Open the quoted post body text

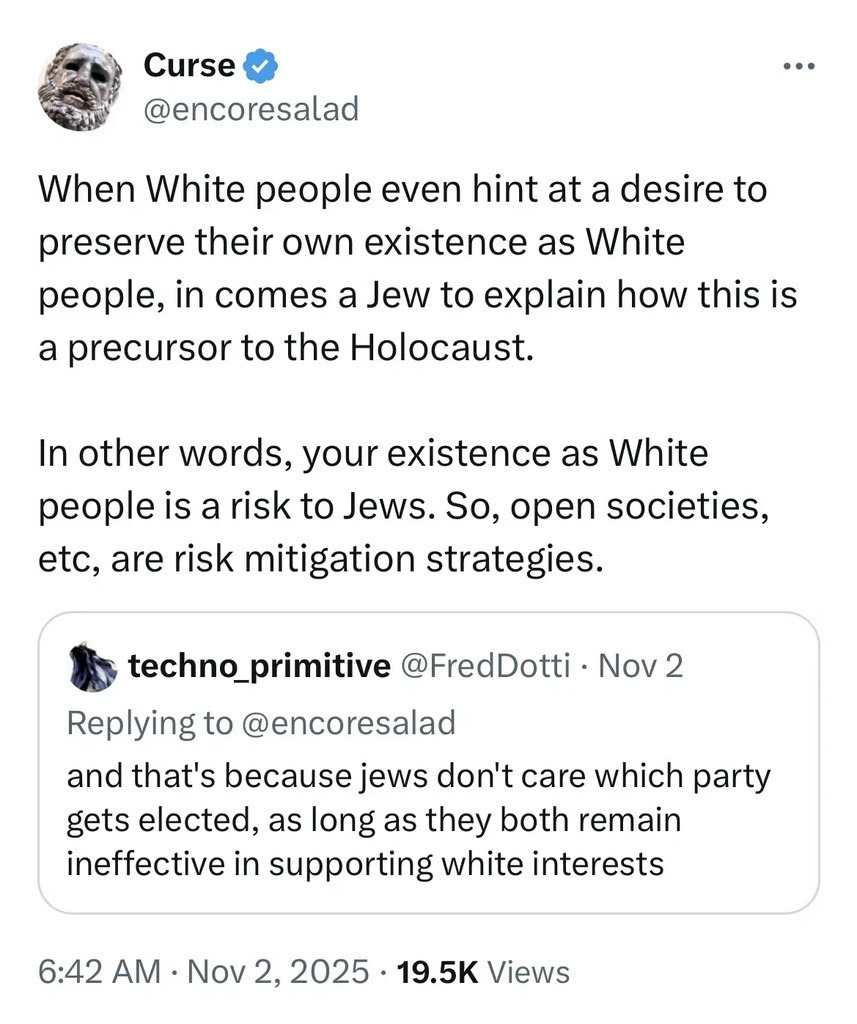[418, 819]
